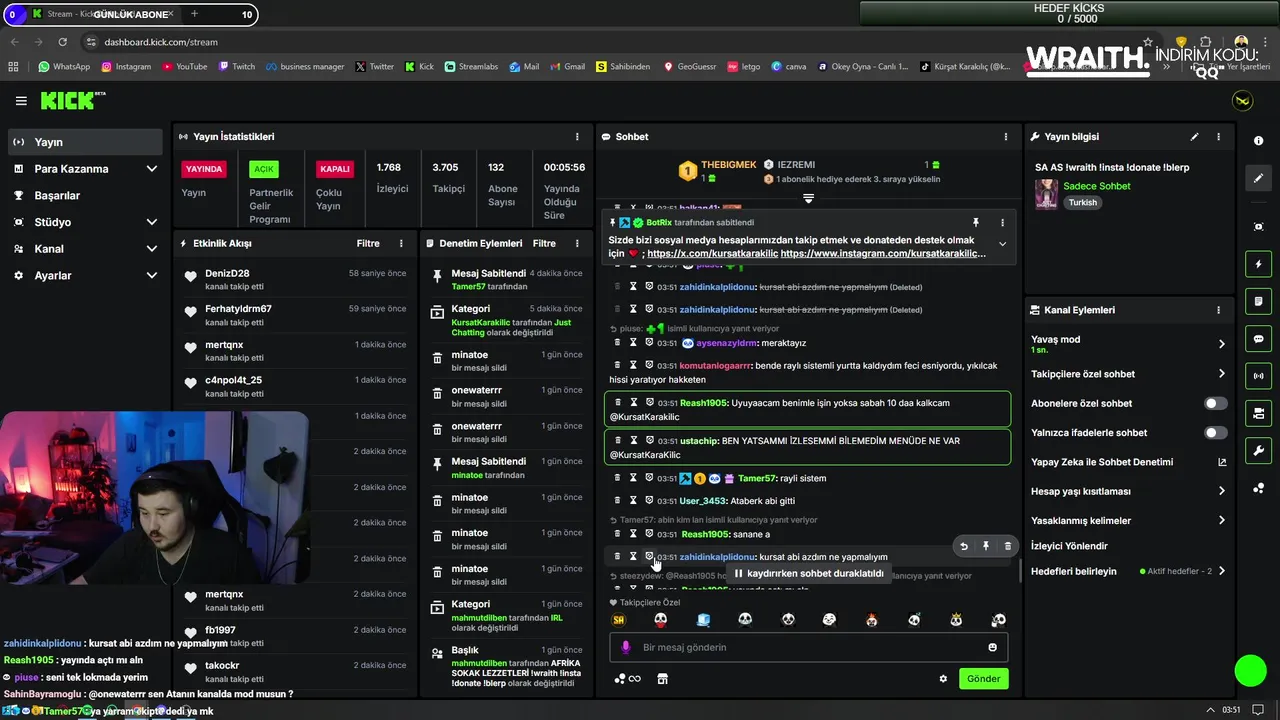This screenshot has height=720, width=1280.
Task: Click the Kick logo
Action: click(72, 100)
